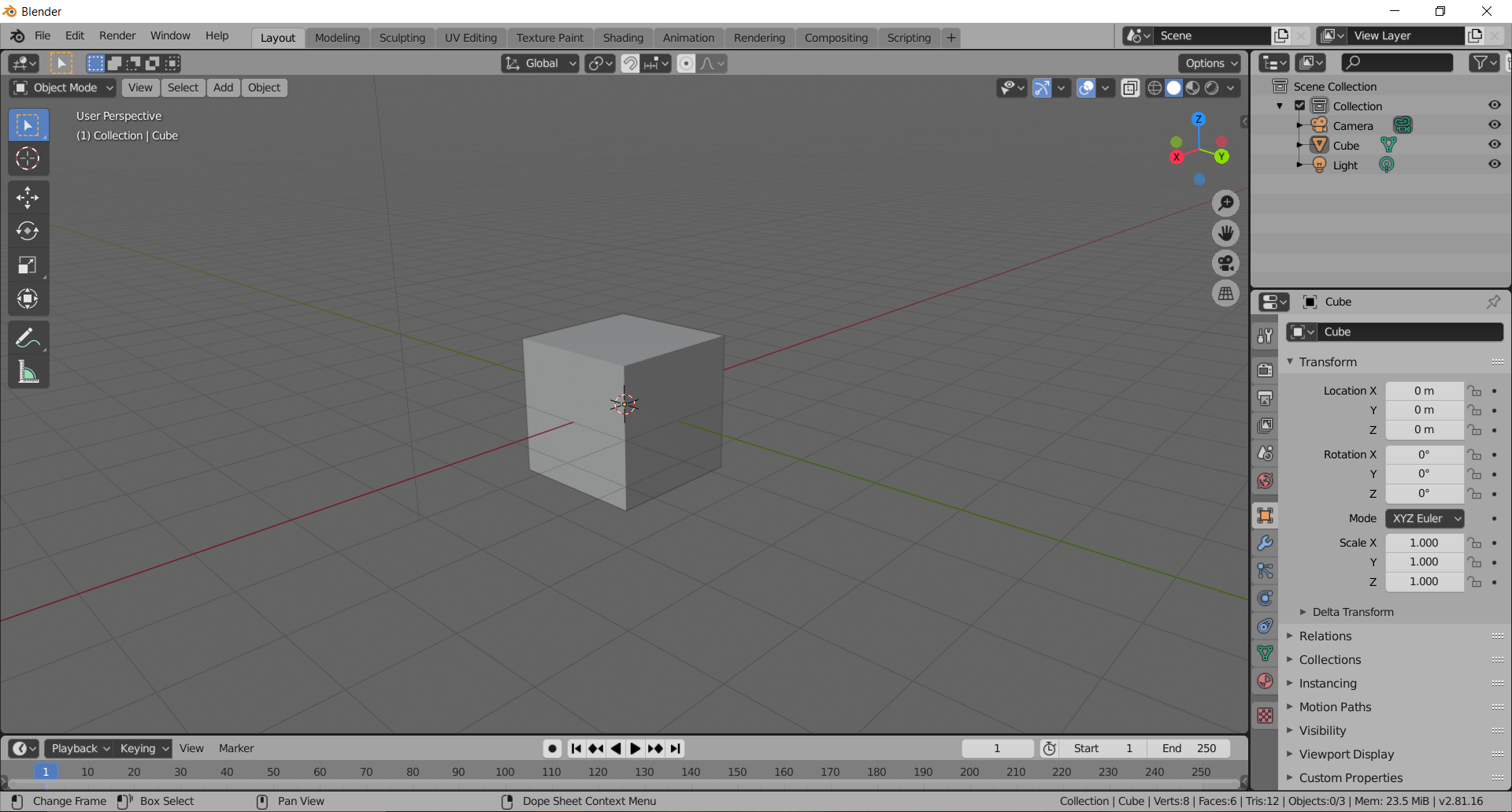The image size is (1512, 812).
Task: Jump to the last frame in the timeline
Action: point(676,748)
